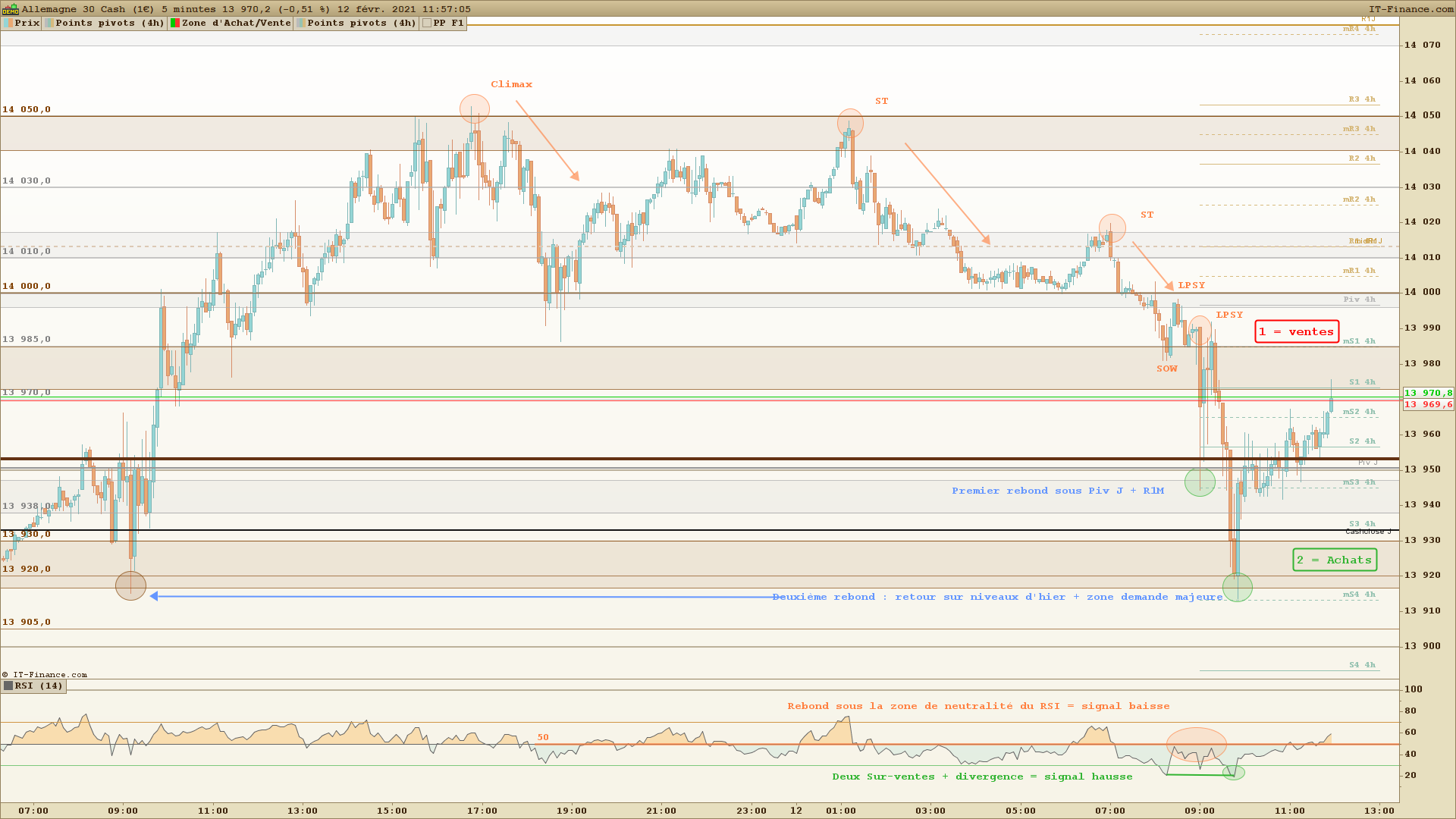Click the Prix indicator color icon
The height and width of the screenshot is (819, 1456).
(8, 23)
